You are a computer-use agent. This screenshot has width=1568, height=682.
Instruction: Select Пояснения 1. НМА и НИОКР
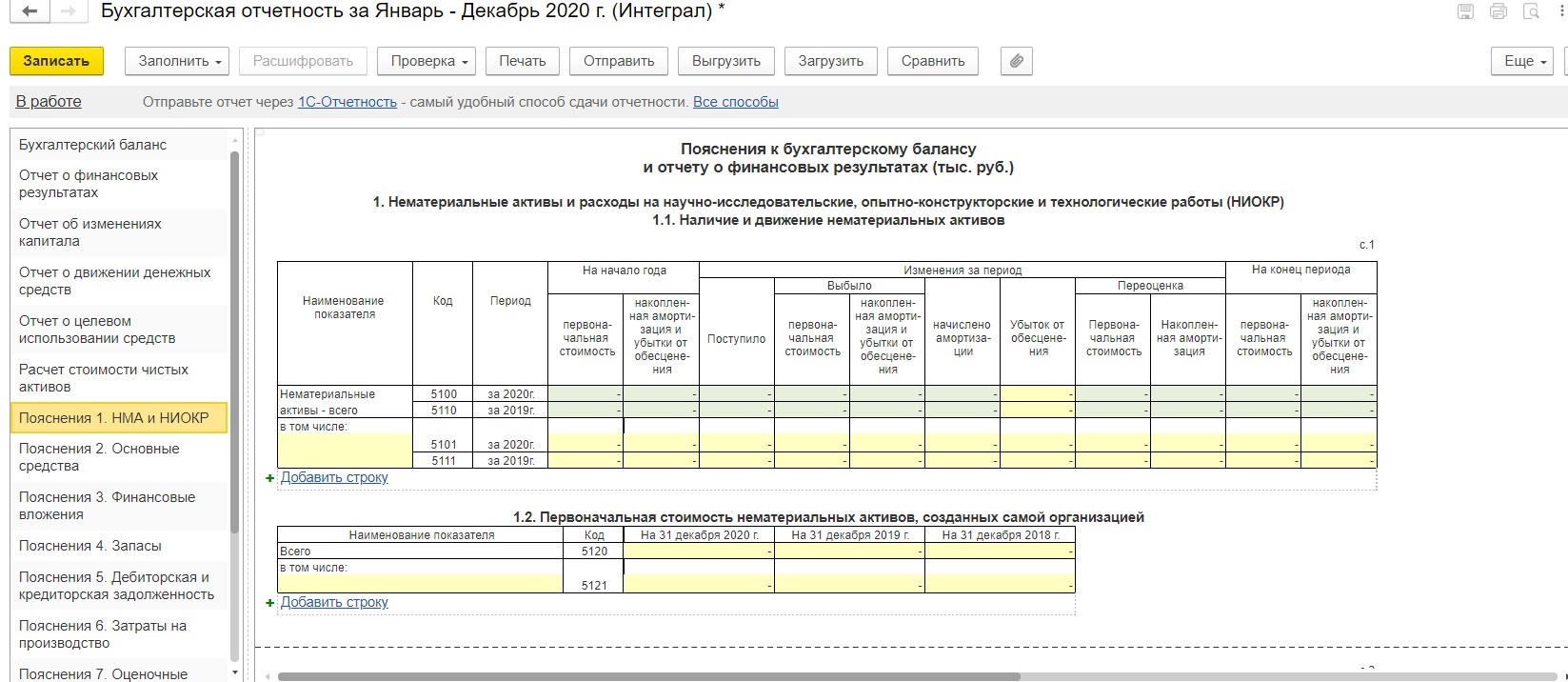pos(119,418)
